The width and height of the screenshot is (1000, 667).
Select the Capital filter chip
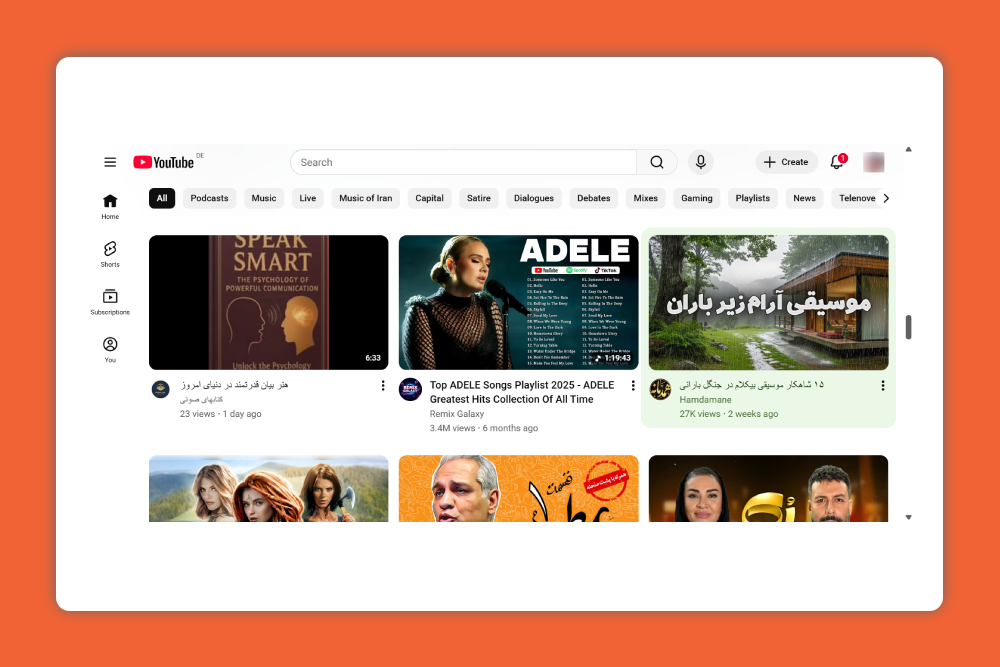tap(429, 198)
